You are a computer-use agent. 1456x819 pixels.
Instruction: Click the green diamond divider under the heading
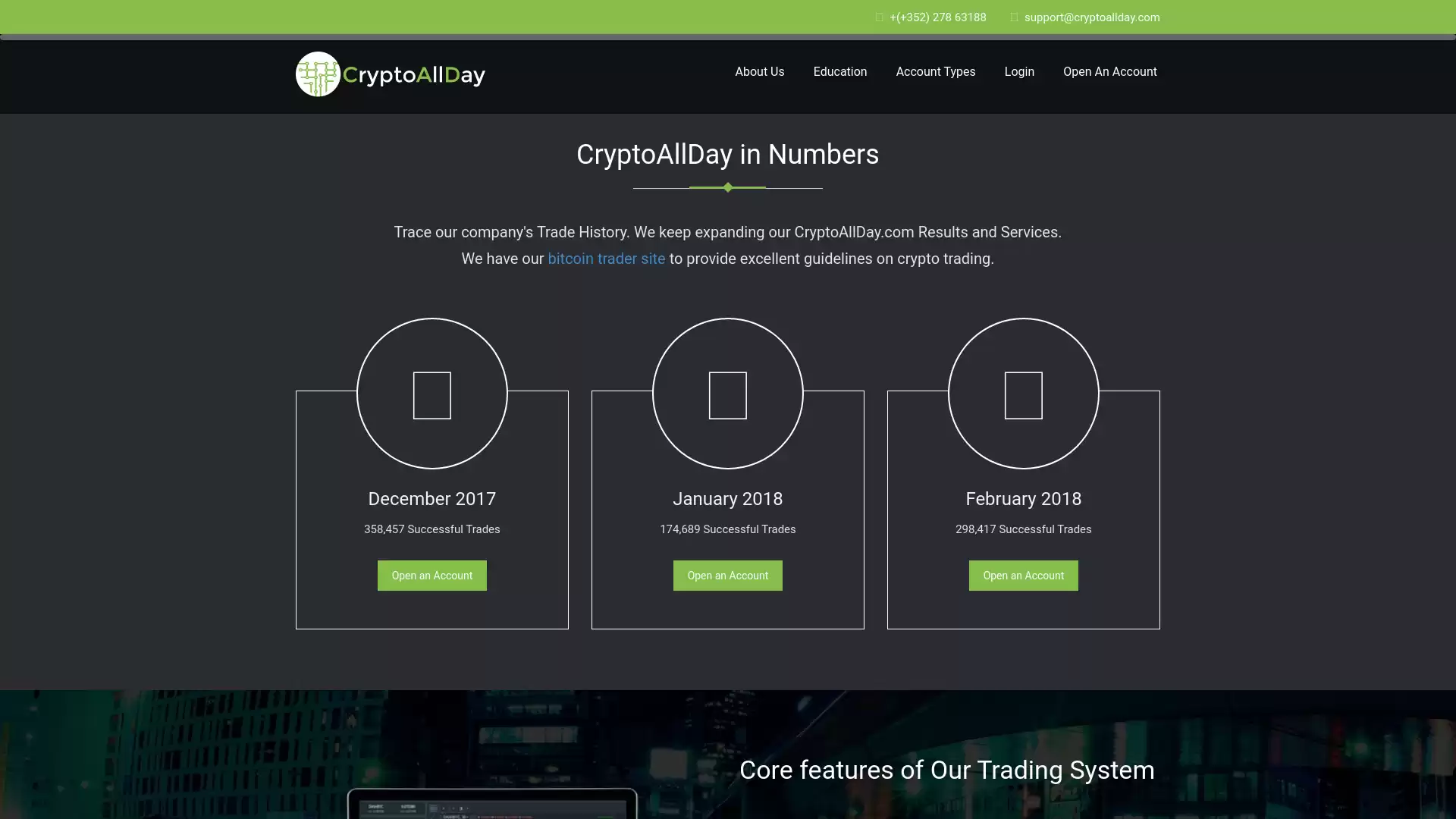[x=728, y=187]
